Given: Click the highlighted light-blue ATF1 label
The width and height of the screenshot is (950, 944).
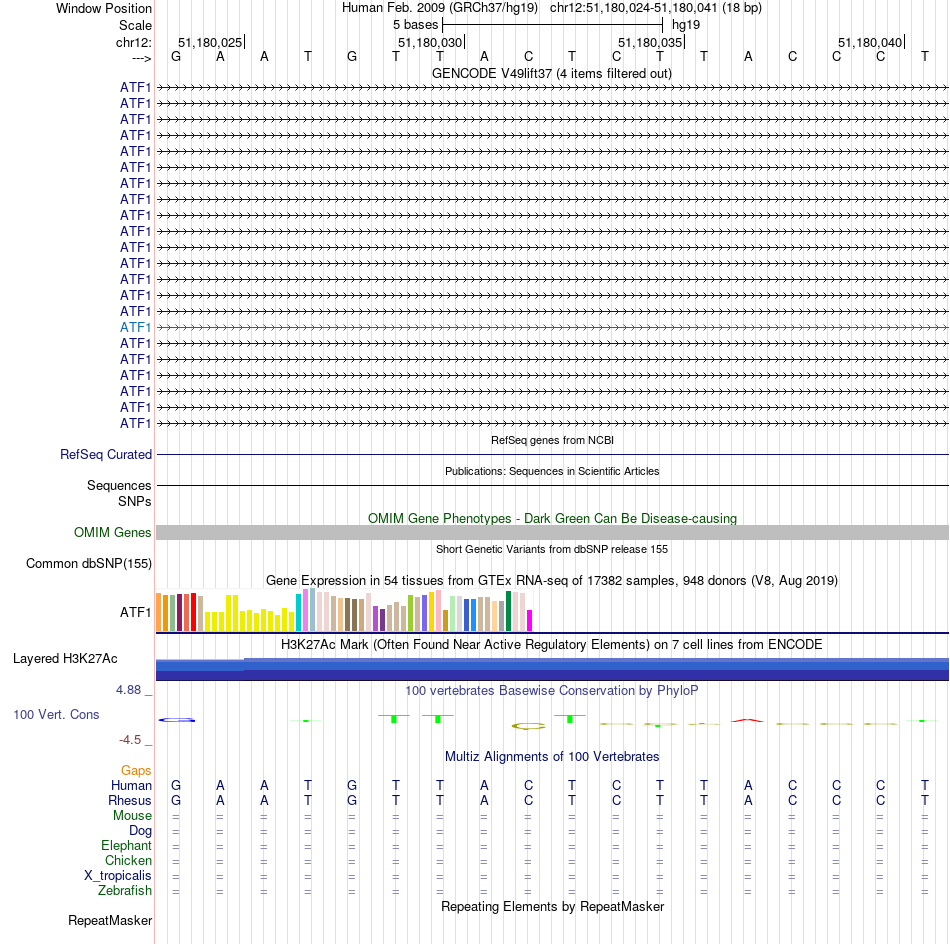Looking at the screenshot, I should click(x=135, y=327).
